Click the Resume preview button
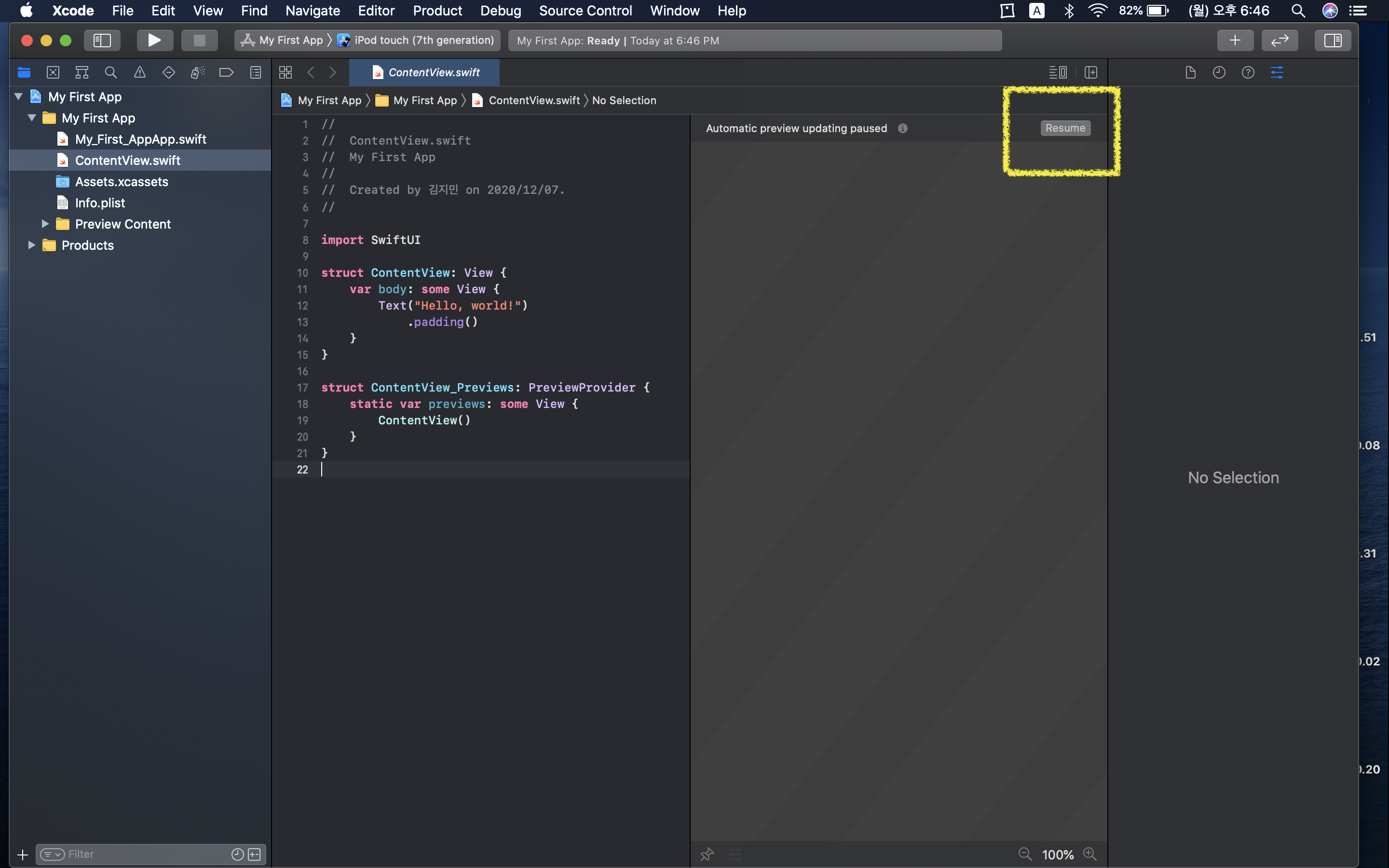This screenshot has height=868, width=1389. pos(1065,128)
